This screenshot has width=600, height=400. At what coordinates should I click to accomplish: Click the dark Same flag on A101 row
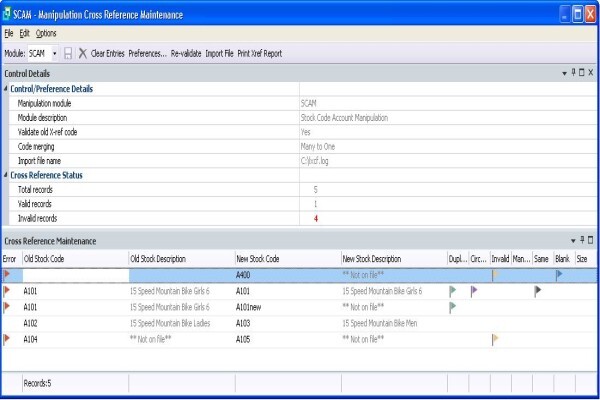click(538, 291)
